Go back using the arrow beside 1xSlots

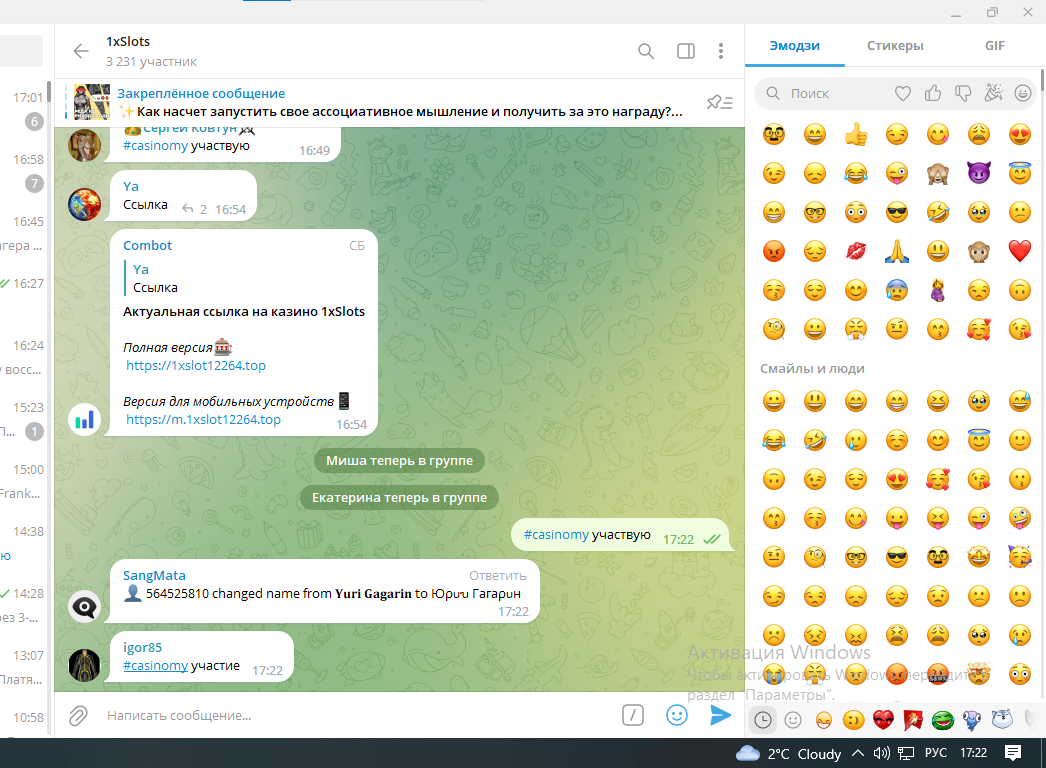click(x=81, y=51)
